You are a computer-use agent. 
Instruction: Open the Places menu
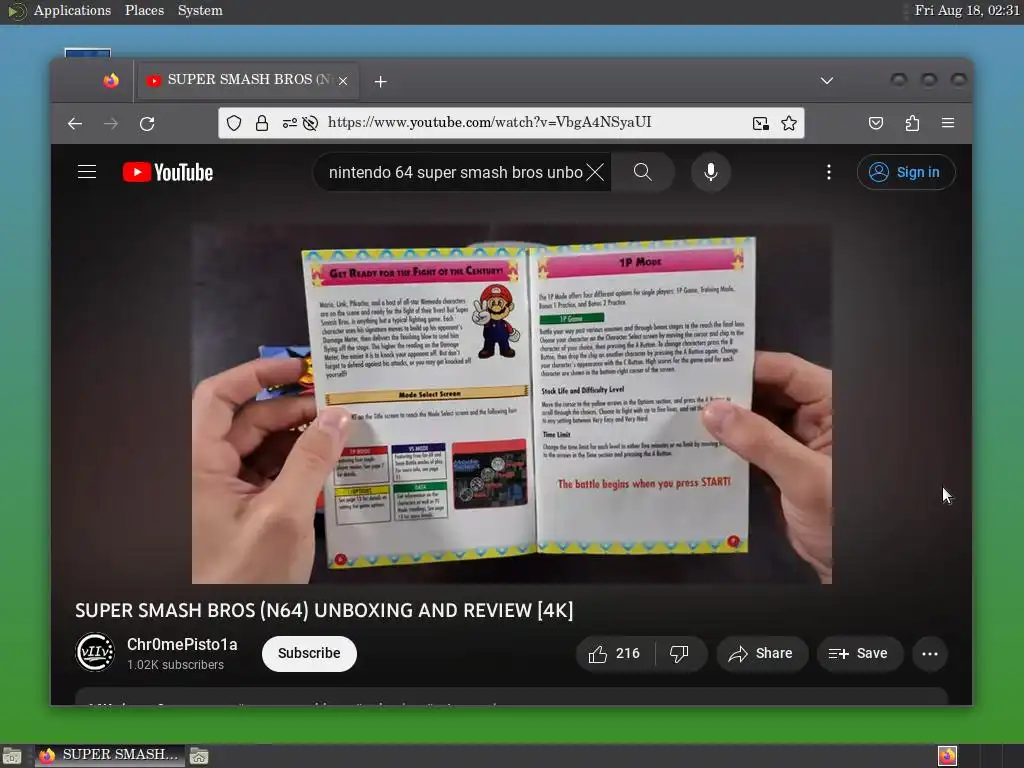[x=144, y=10]
